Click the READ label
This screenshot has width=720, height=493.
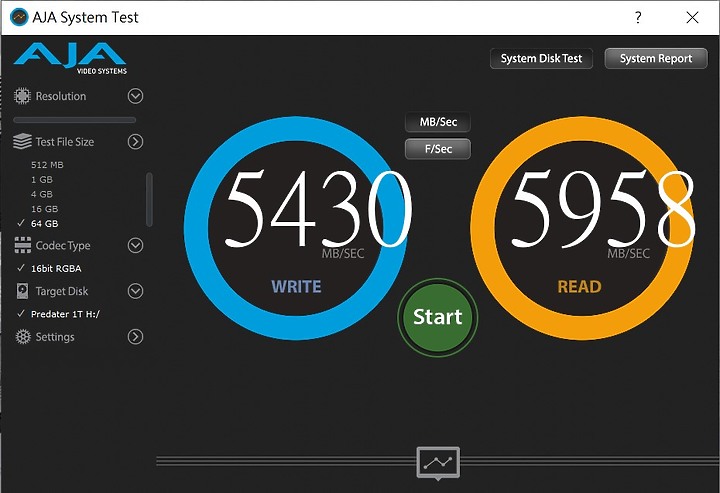(x=579, y=286)
